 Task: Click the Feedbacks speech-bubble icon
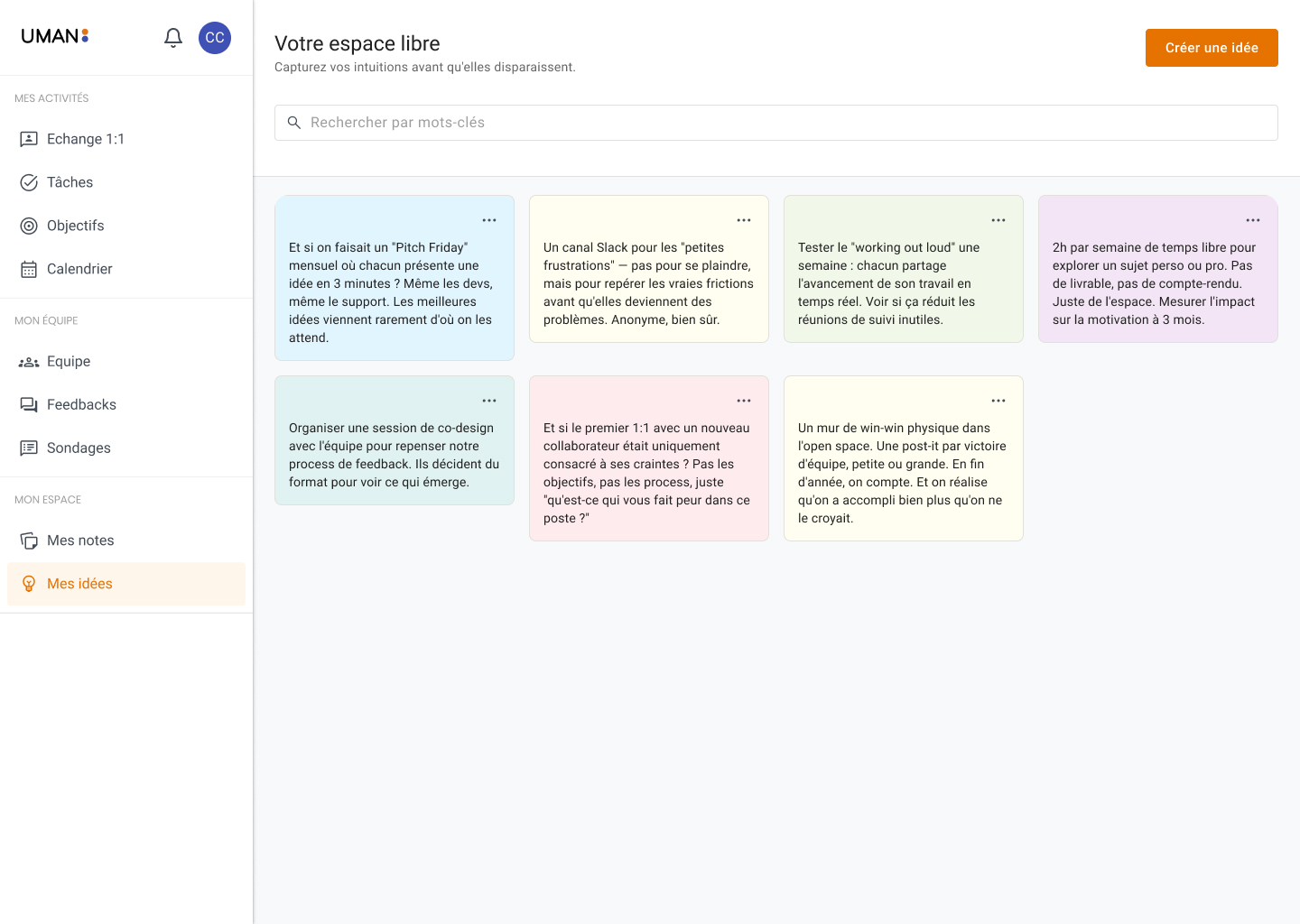tap(28, 404)
